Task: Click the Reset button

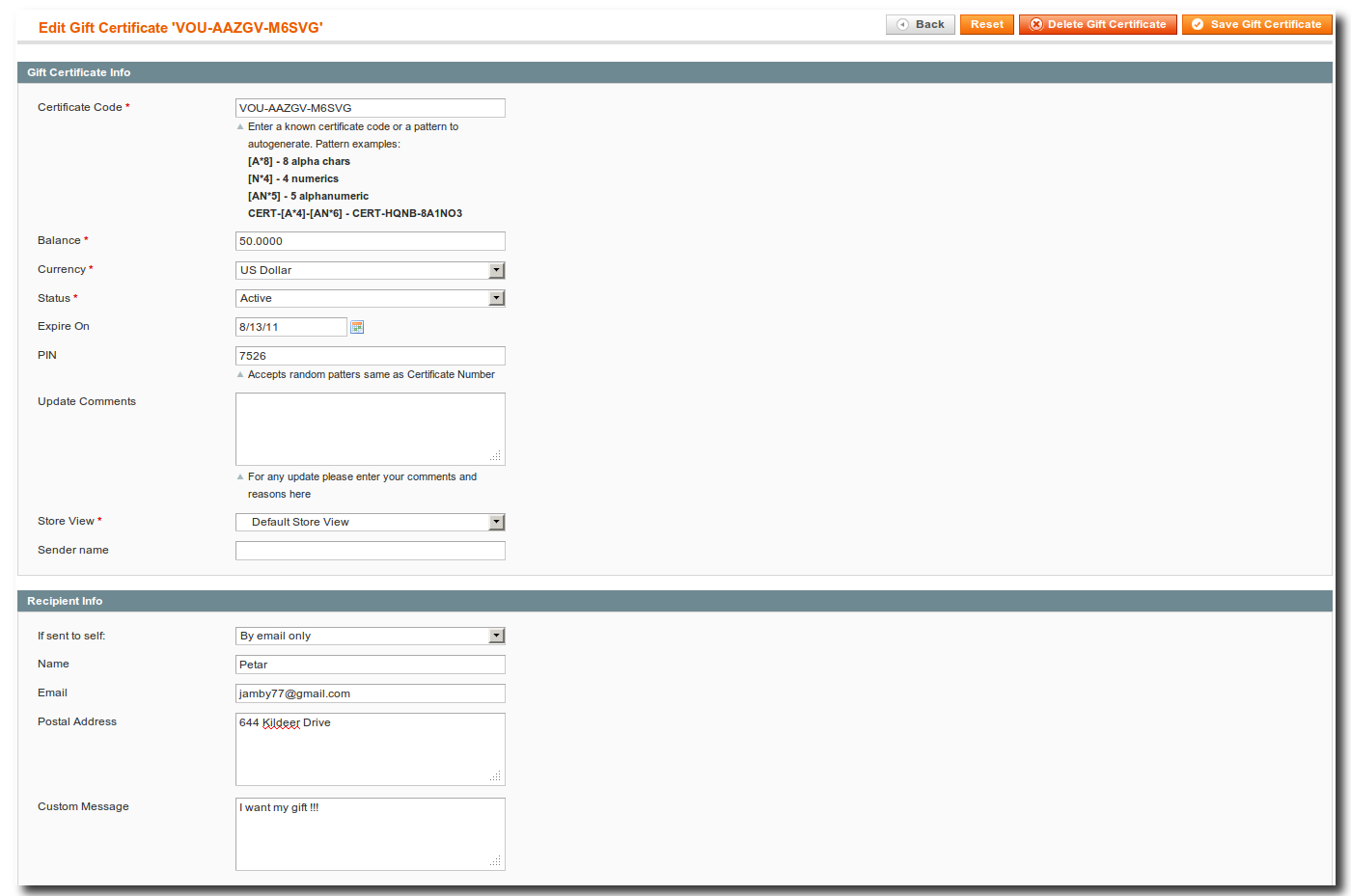Action: pyautogui.click(x=986, y=24)
